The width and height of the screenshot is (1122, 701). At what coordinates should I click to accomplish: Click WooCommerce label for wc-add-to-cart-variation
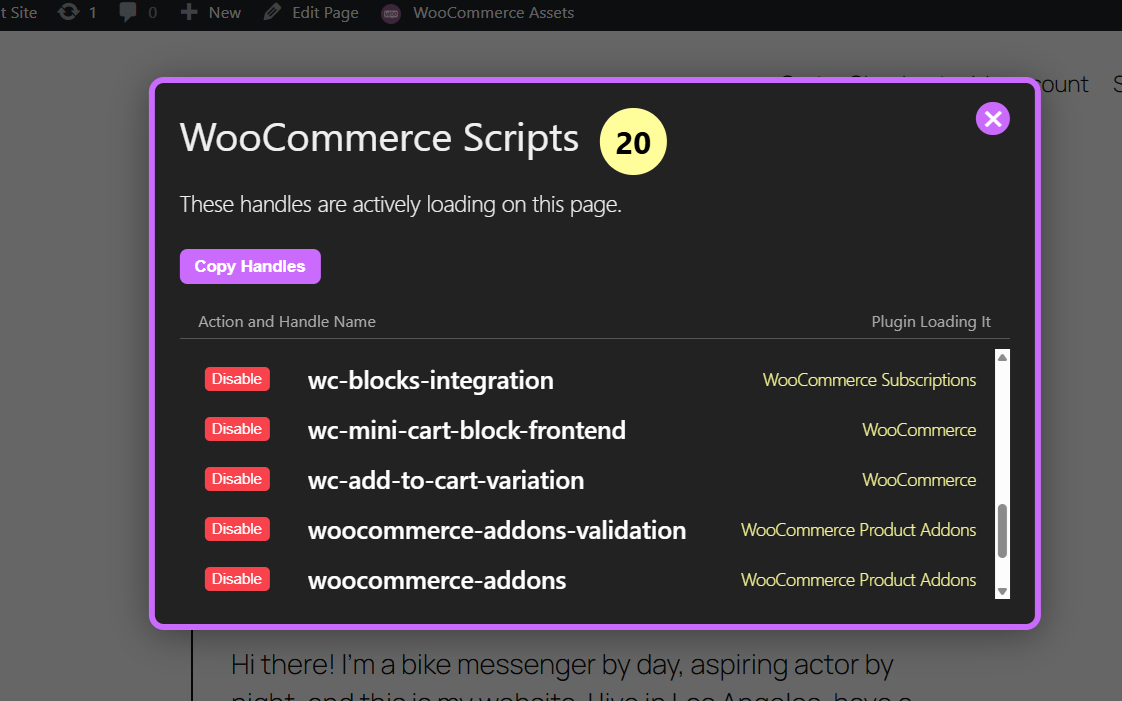tap(919, 480)
